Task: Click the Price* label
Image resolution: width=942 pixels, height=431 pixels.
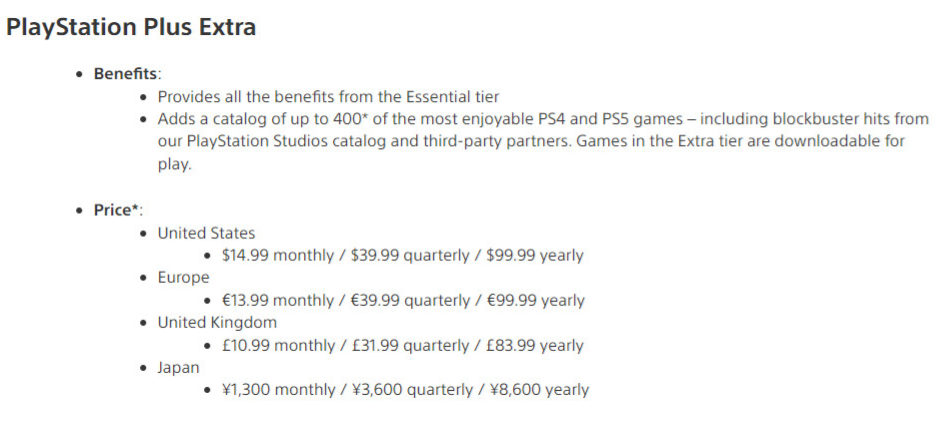Action: point(118,210)
